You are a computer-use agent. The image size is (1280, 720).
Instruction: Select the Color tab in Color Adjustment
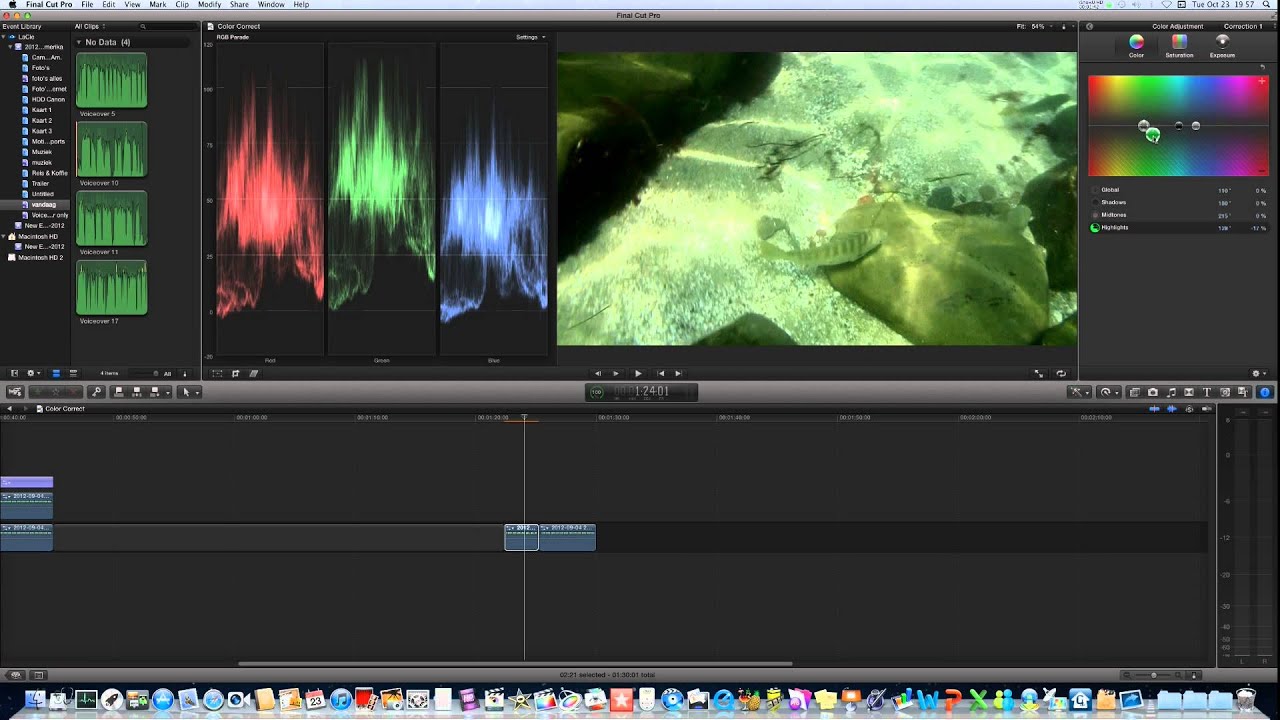1136,45
